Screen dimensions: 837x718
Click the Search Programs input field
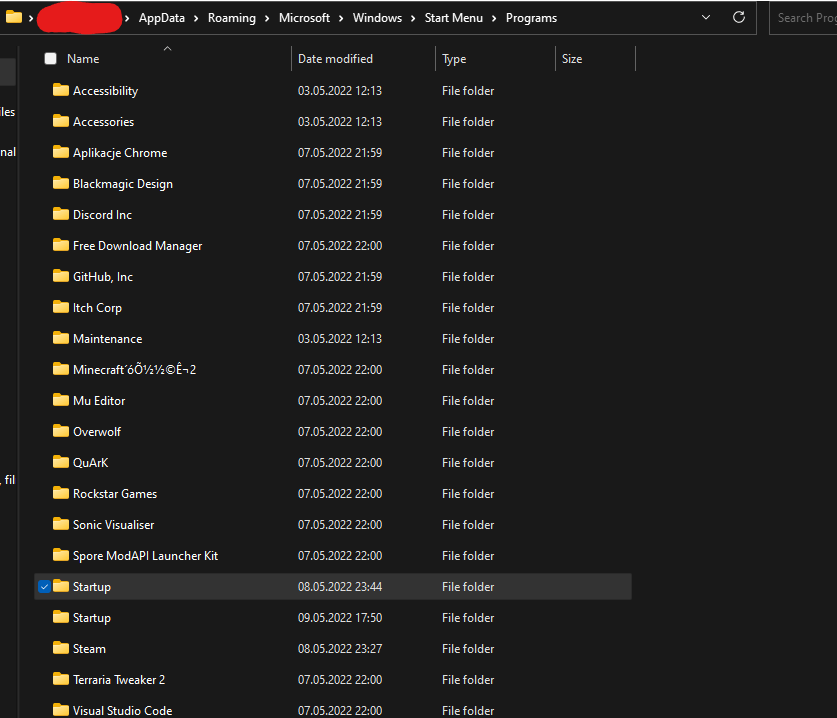pos(803,18)
